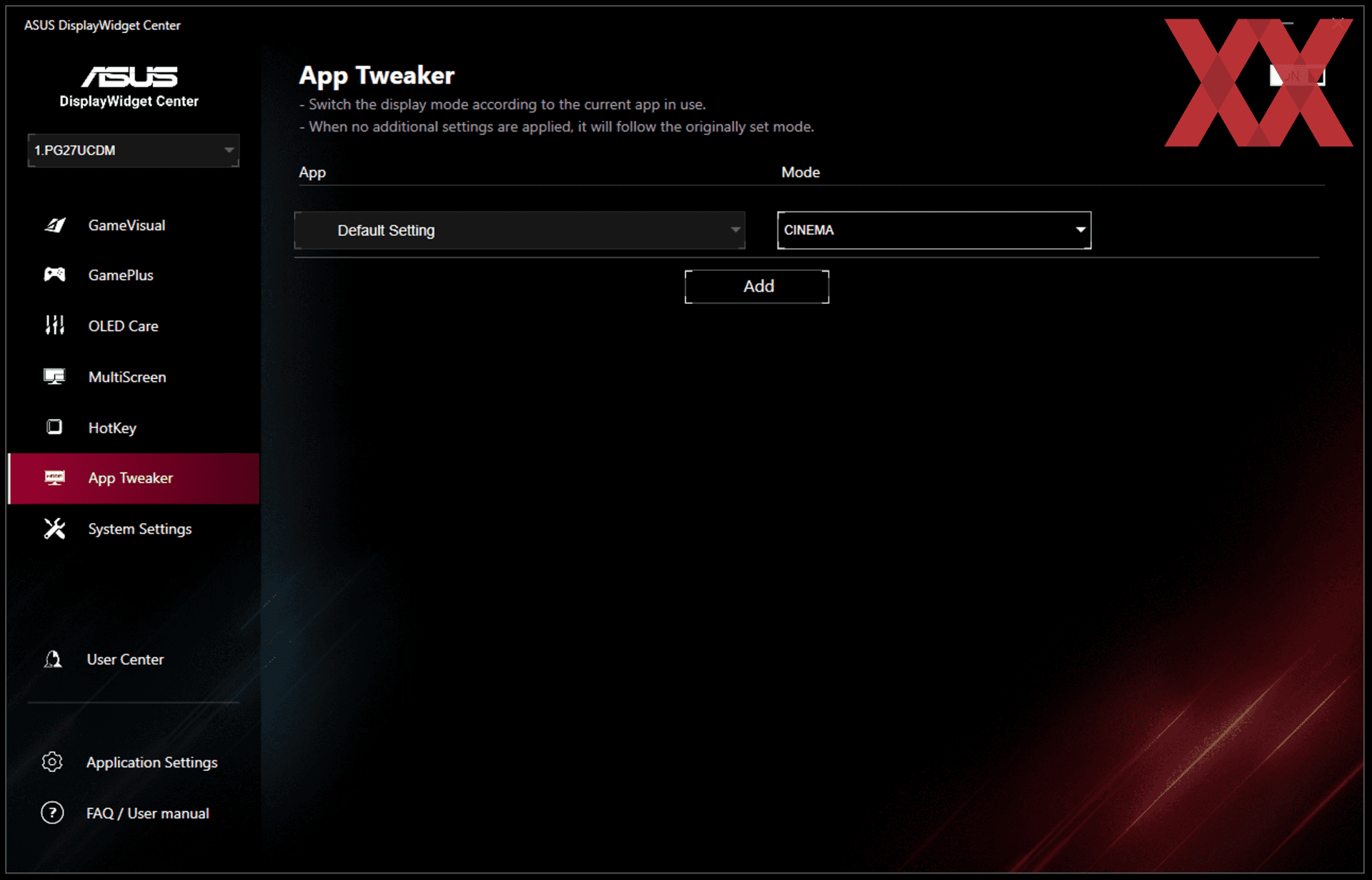Open the FAQ / User manual label

(x=148, y=814)
